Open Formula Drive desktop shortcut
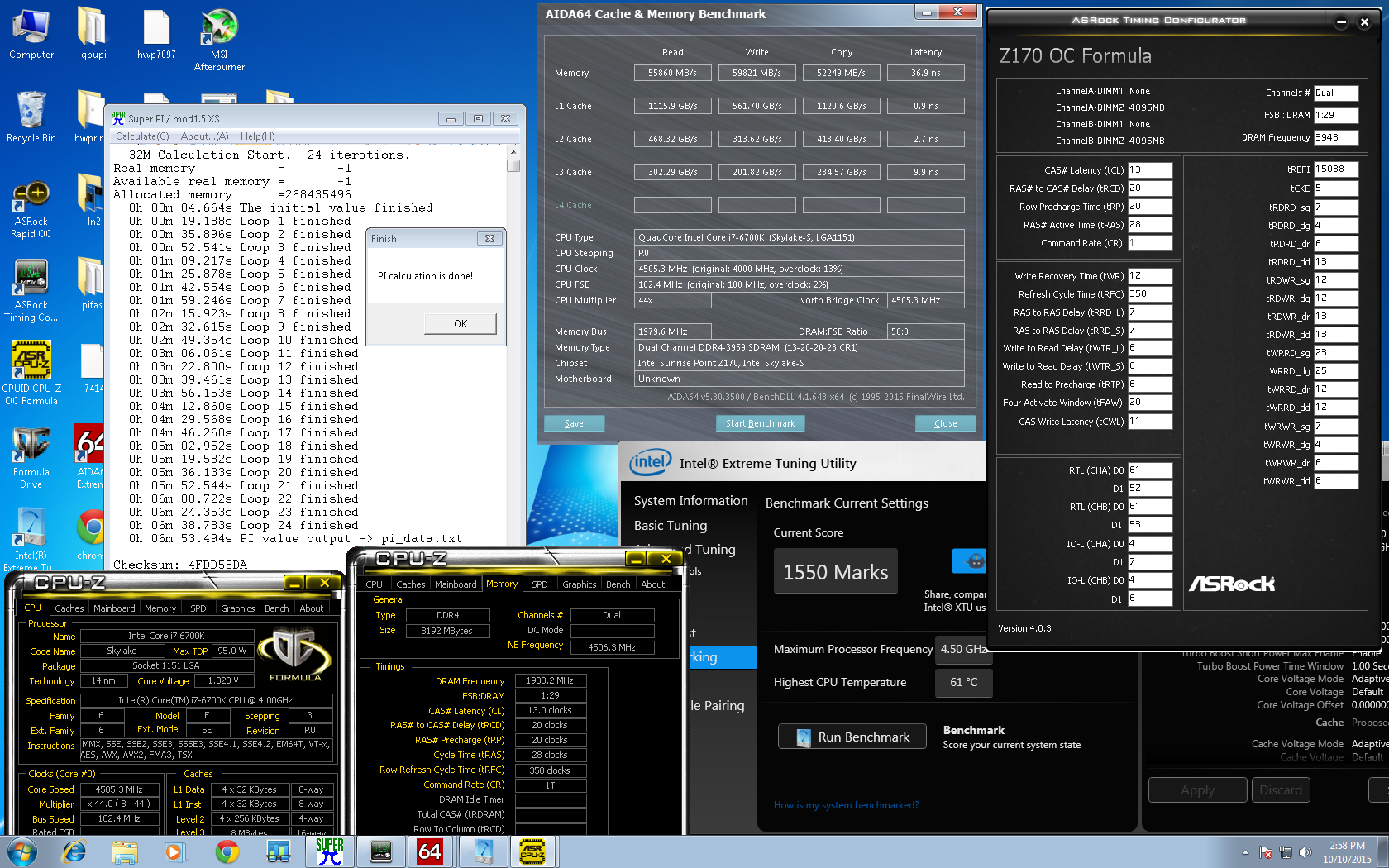 [31, 458]
